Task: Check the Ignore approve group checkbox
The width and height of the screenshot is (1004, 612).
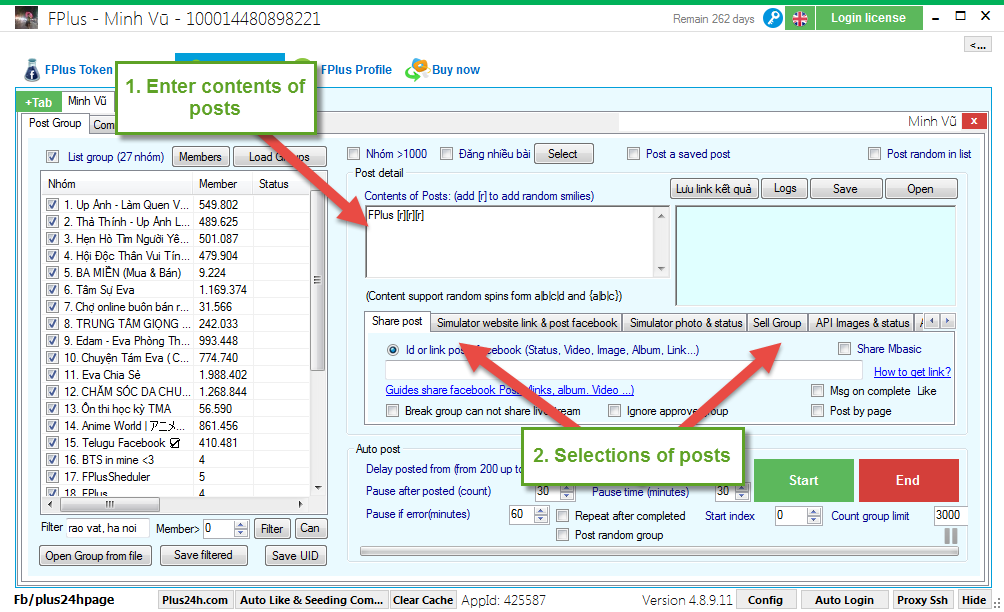Action: click(x=614, y=410)
